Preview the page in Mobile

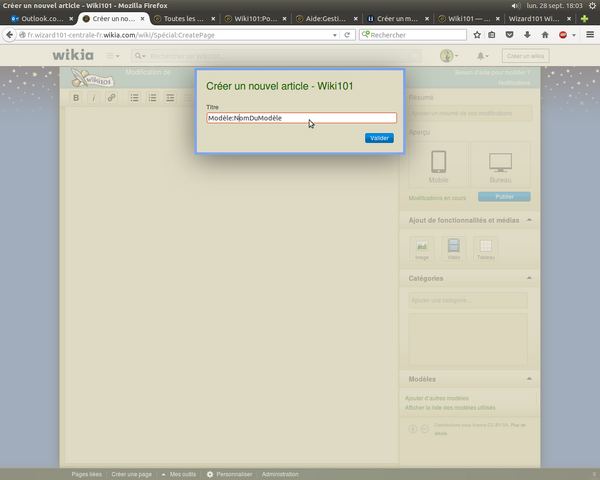(439, 165)
